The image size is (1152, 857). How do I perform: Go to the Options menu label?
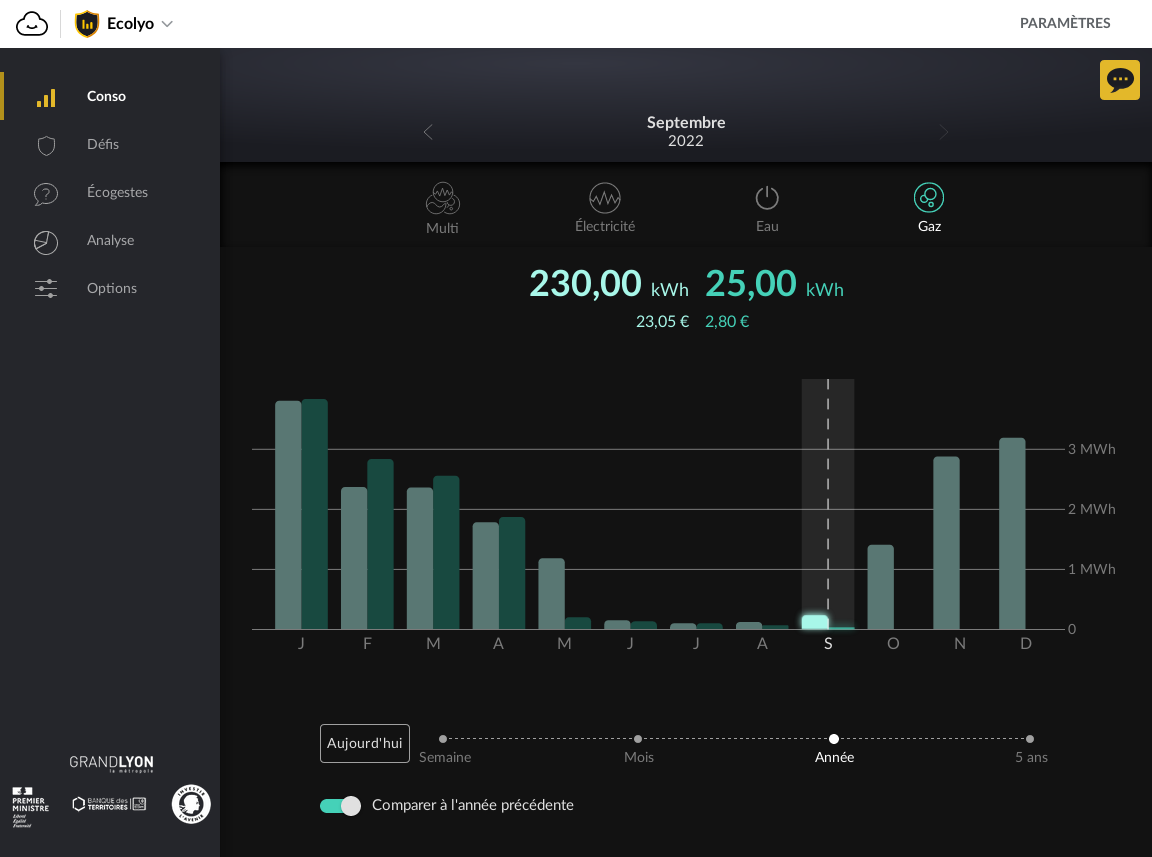tap(112, 288)
